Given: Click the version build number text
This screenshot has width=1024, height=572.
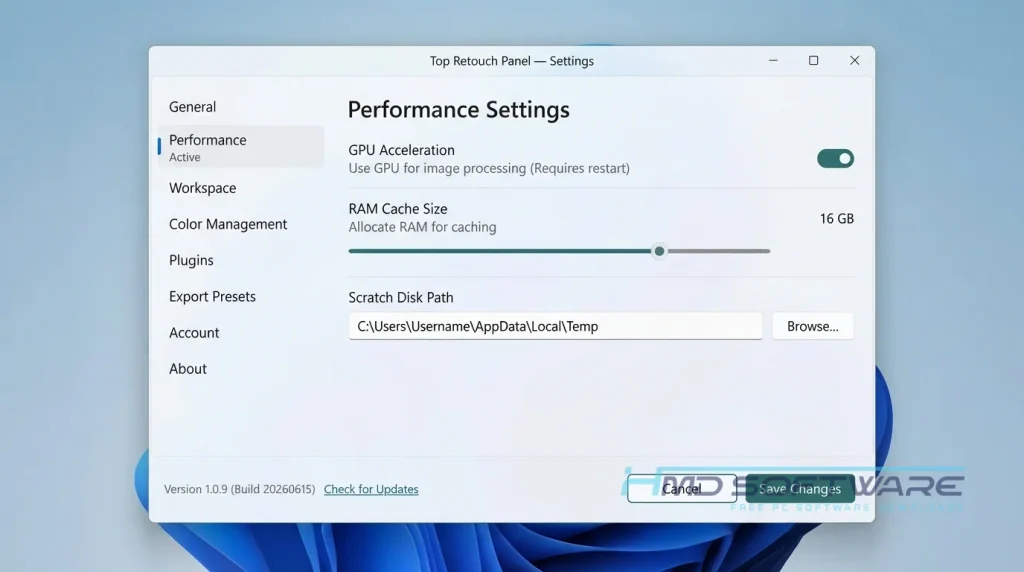Looking at the screenshot, I should pos(239,489).
